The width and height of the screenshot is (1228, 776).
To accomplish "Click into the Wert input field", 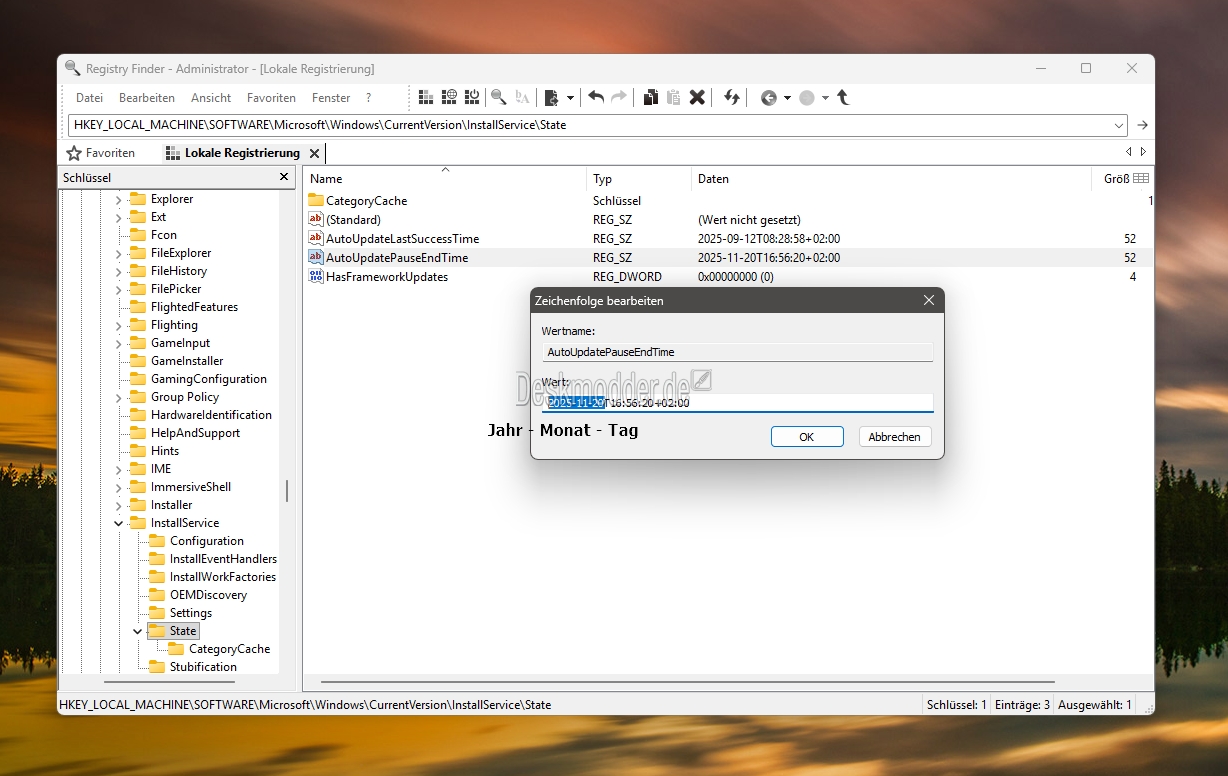I will 738,402.
